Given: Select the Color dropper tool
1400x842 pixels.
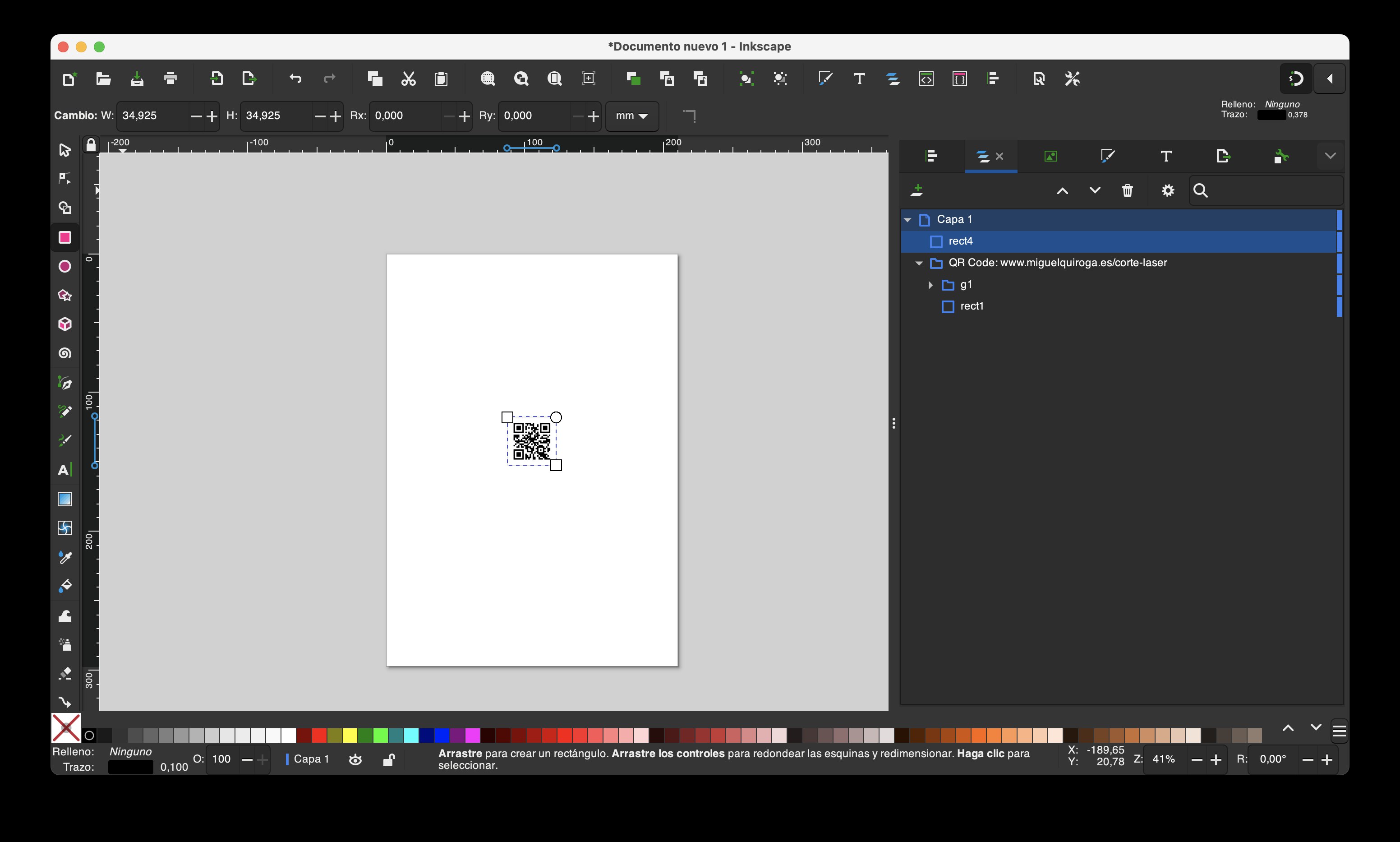Looking at the screenshot, I should point(64,557).
